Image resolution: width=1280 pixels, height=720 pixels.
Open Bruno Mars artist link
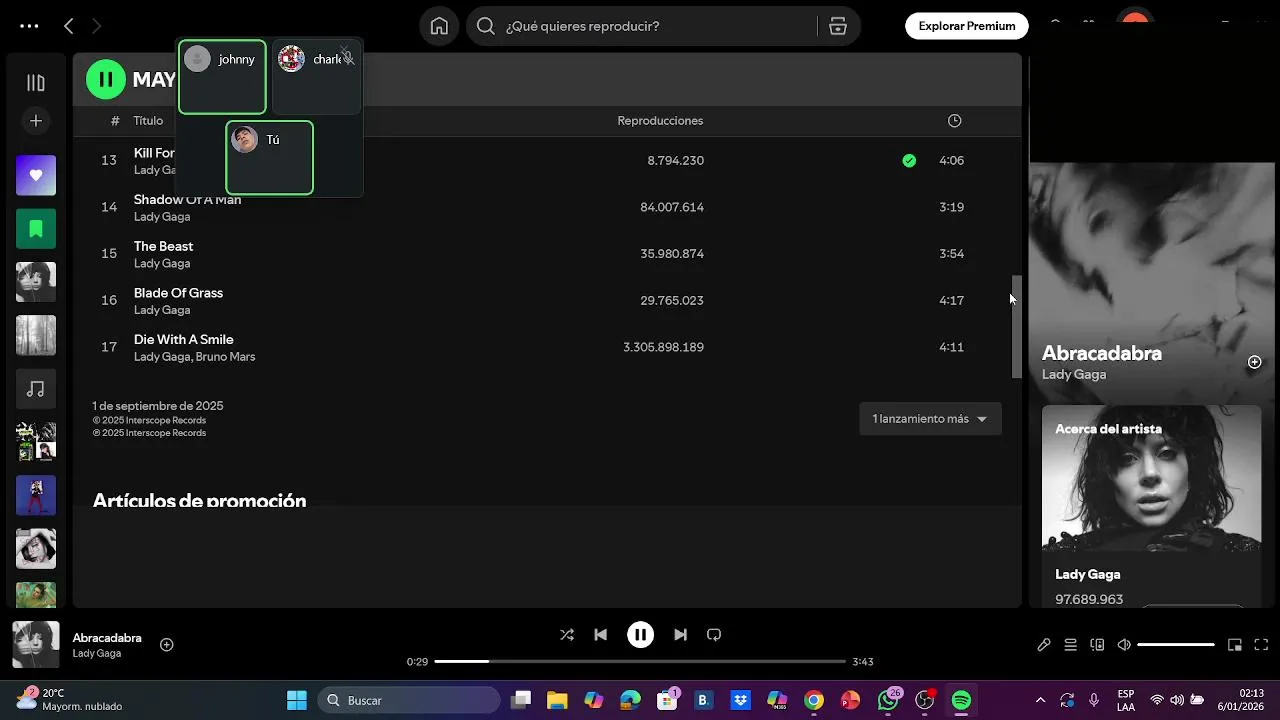pos(225,357)
